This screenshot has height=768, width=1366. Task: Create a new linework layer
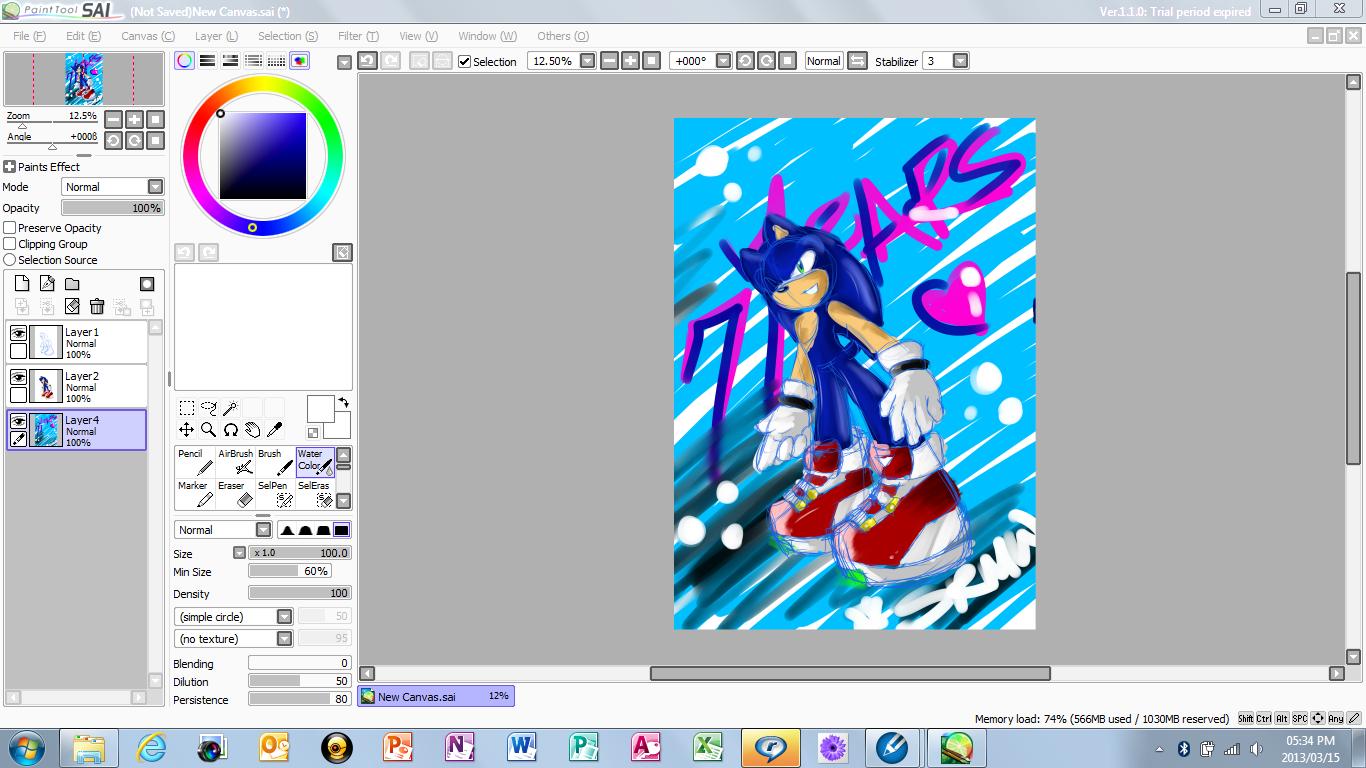click(x=47, y=284)
